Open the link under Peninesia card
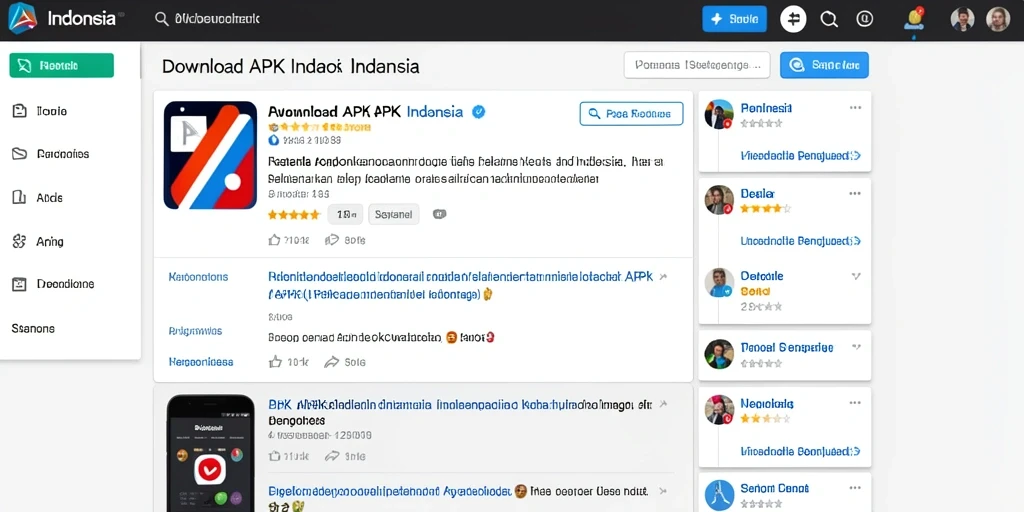The height and width of the screenshot is (512, 1024). point(801,155)
